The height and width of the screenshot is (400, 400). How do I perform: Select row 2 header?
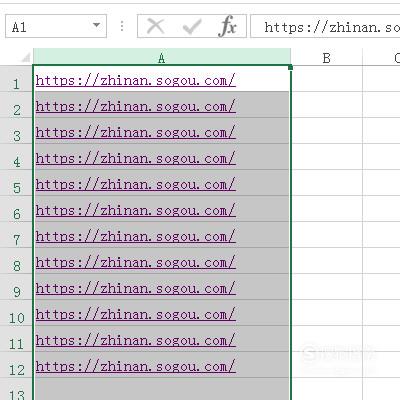16,105
